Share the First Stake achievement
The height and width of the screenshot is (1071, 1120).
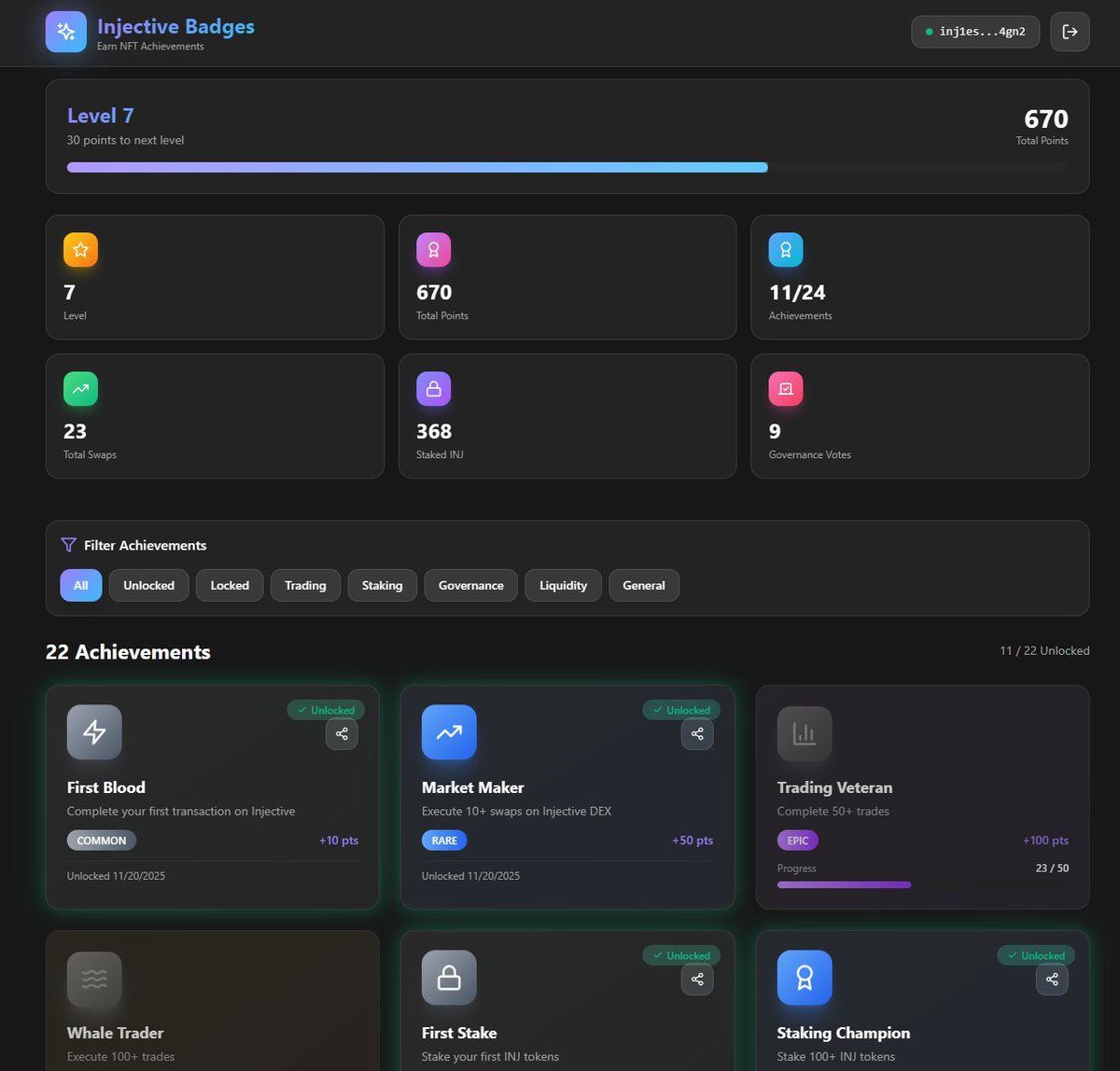click(x=697, y=980)
